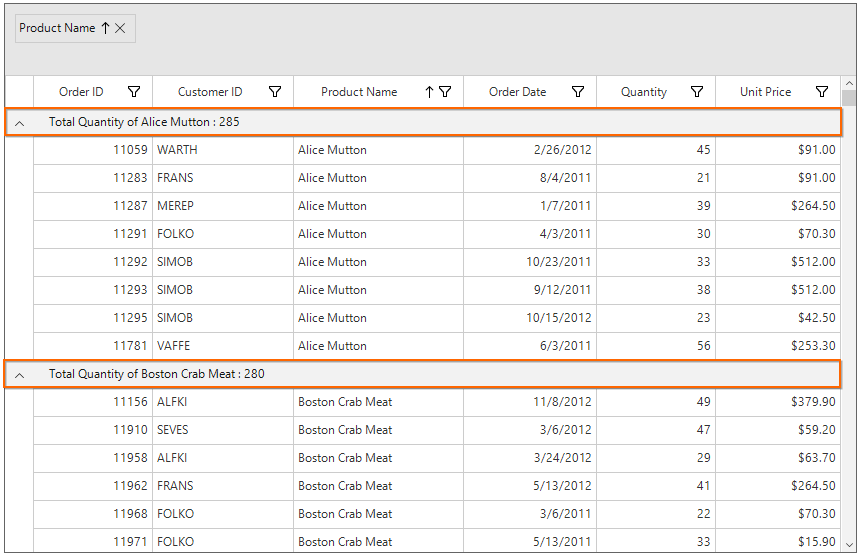
Task: Click the scrollbar up arrow
Action: [849, 83]
